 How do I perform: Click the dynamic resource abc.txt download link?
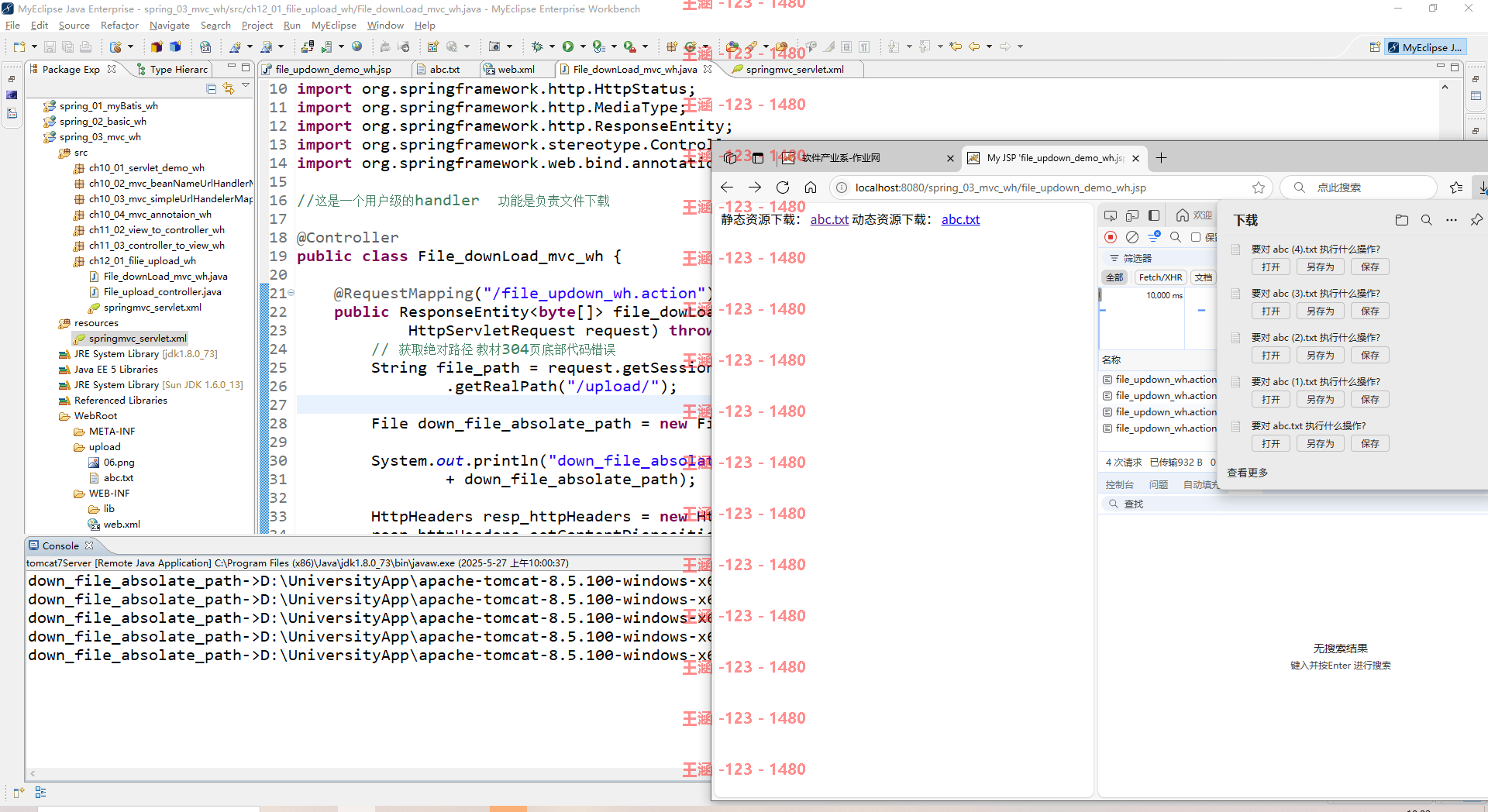pos(960,220)
